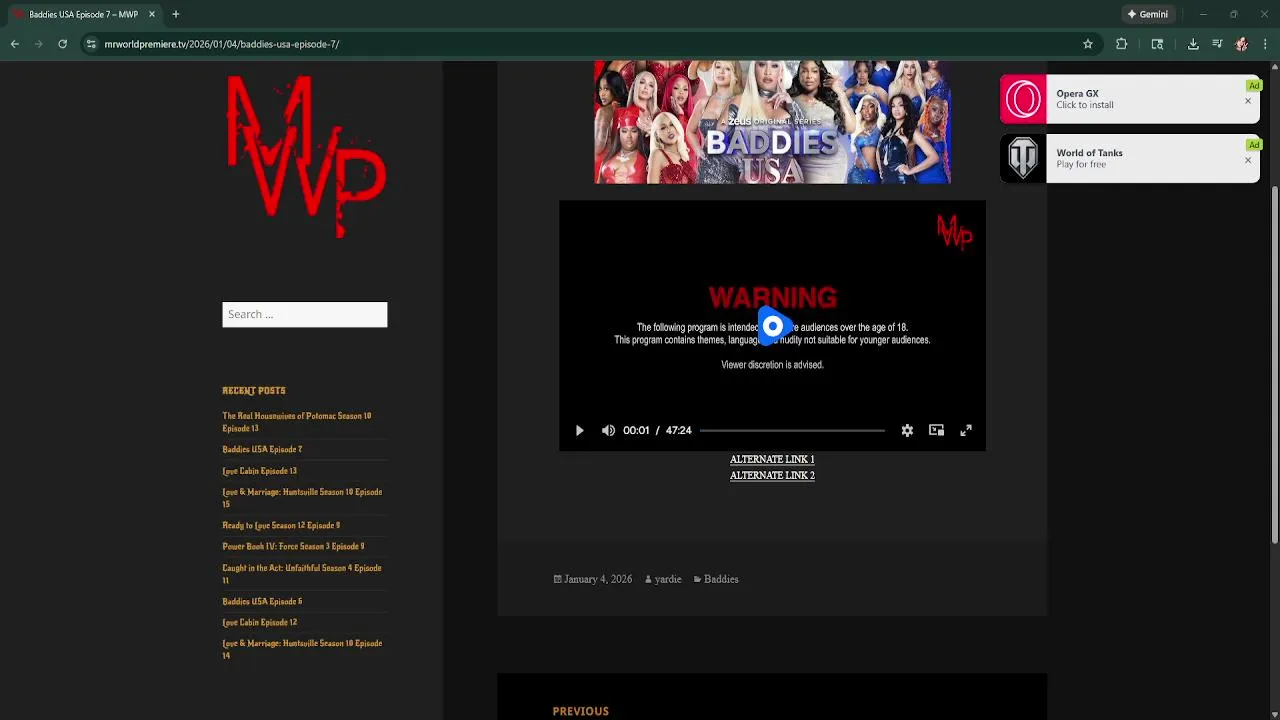Viewport: 1280px width, 720px height.
Task: Open the Gemini button
Action: pos(1147,14)
